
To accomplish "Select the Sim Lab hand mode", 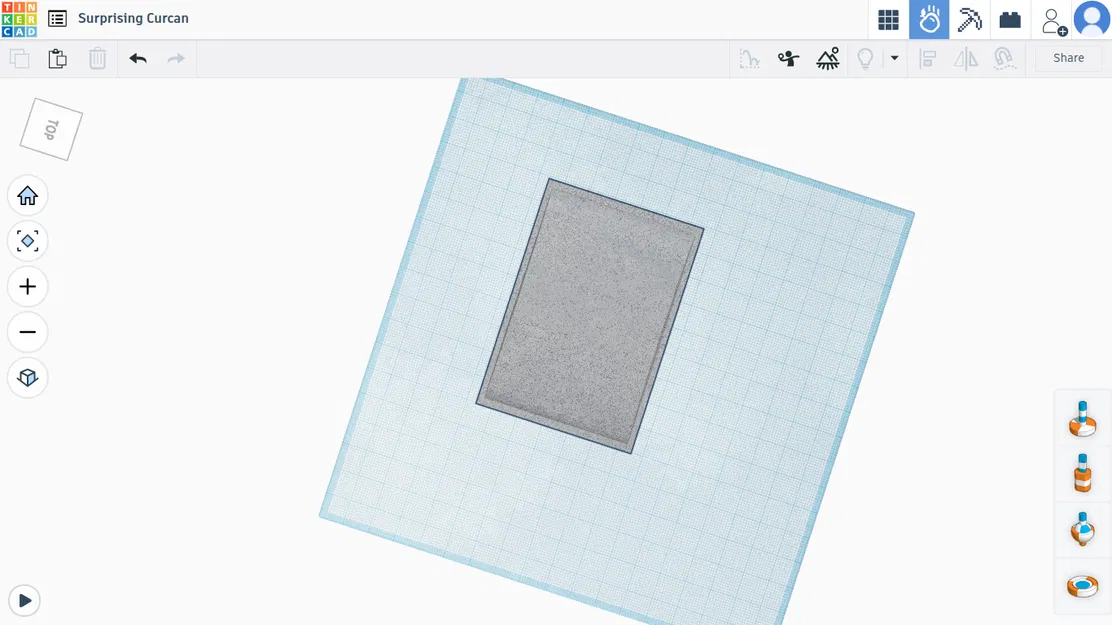I will pyautogui.click(x=929, y=20).
